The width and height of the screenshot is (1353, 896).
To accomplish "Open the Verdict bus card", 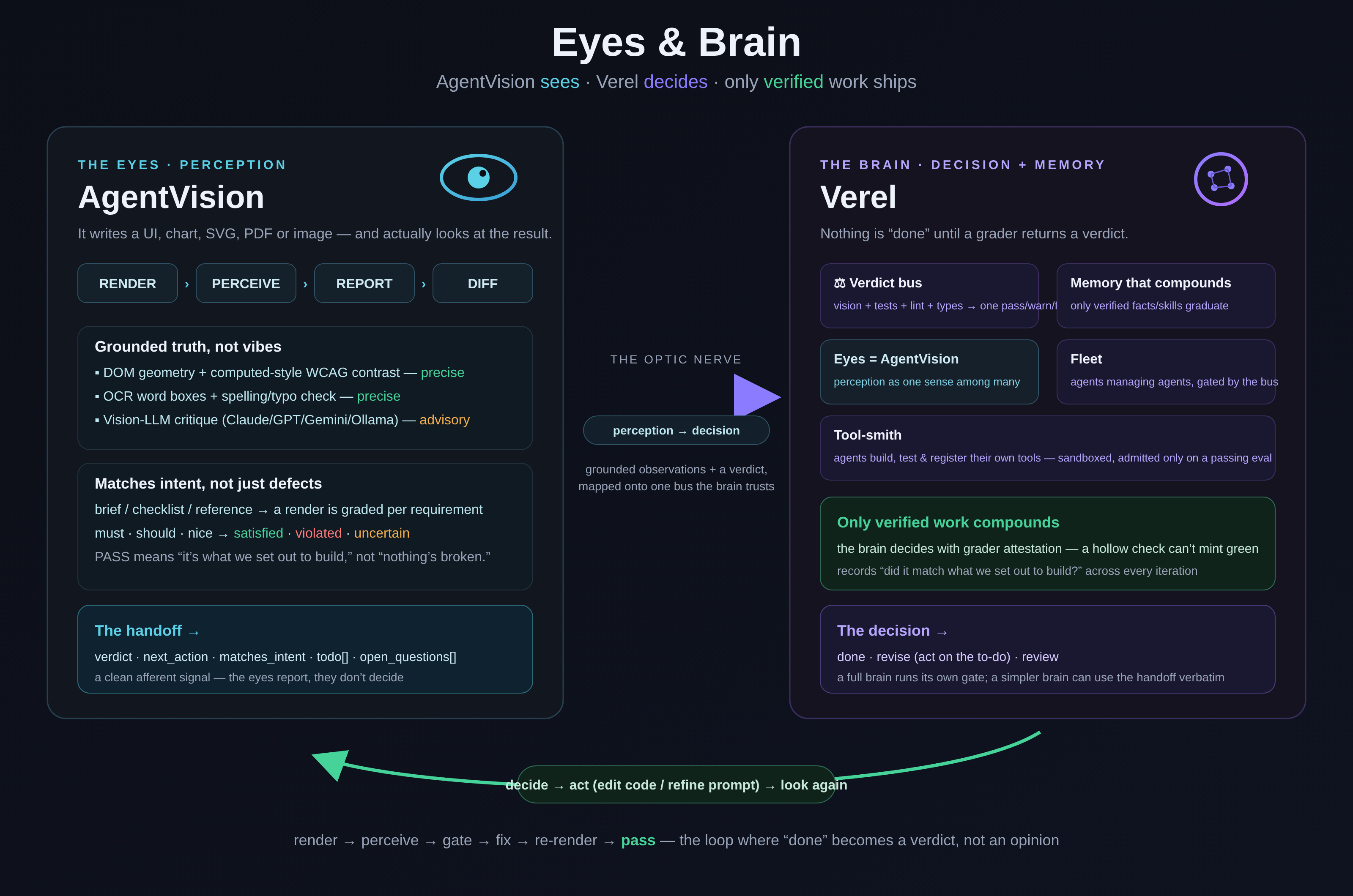I will point(929,295).
